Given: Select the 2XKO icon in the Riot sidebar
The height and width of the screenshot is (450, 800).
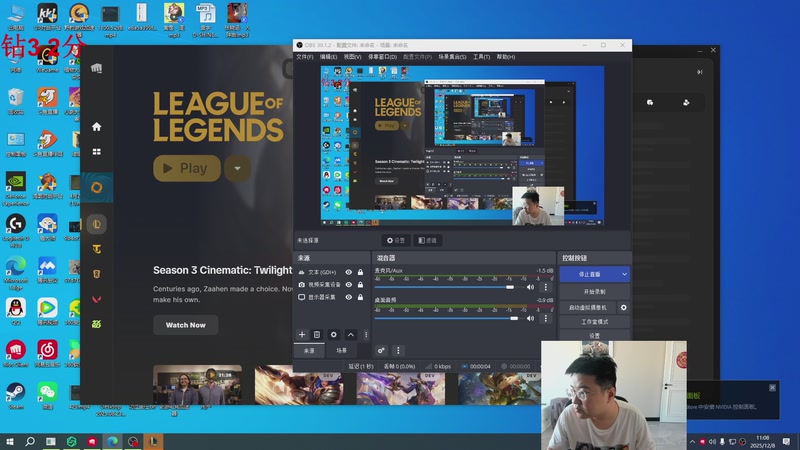Looking at the screenshot, I should pyautogui.click(x=96, y=324).
